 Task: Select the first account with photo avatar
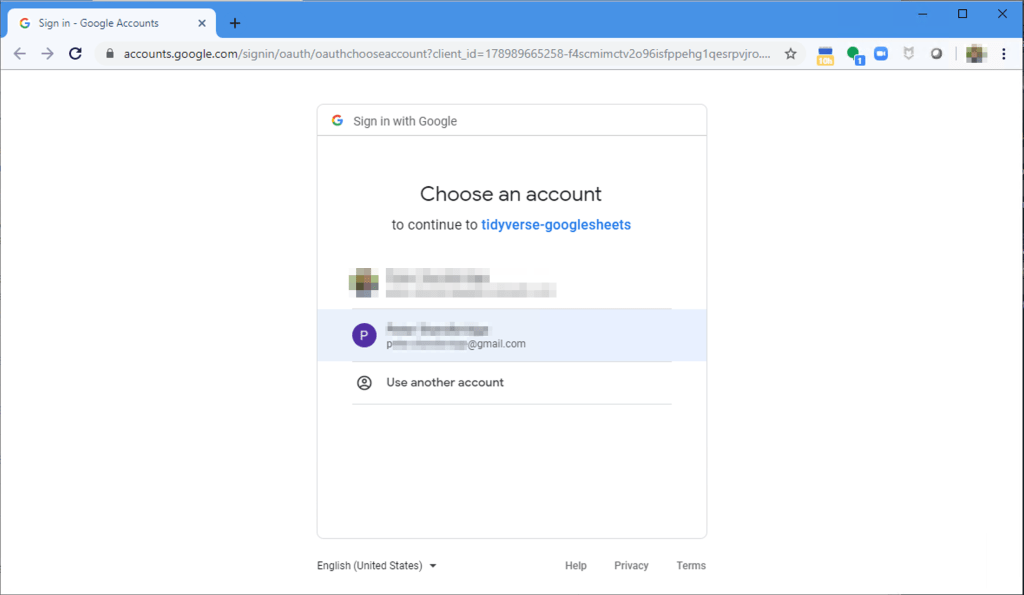click(x=511, y=283)
